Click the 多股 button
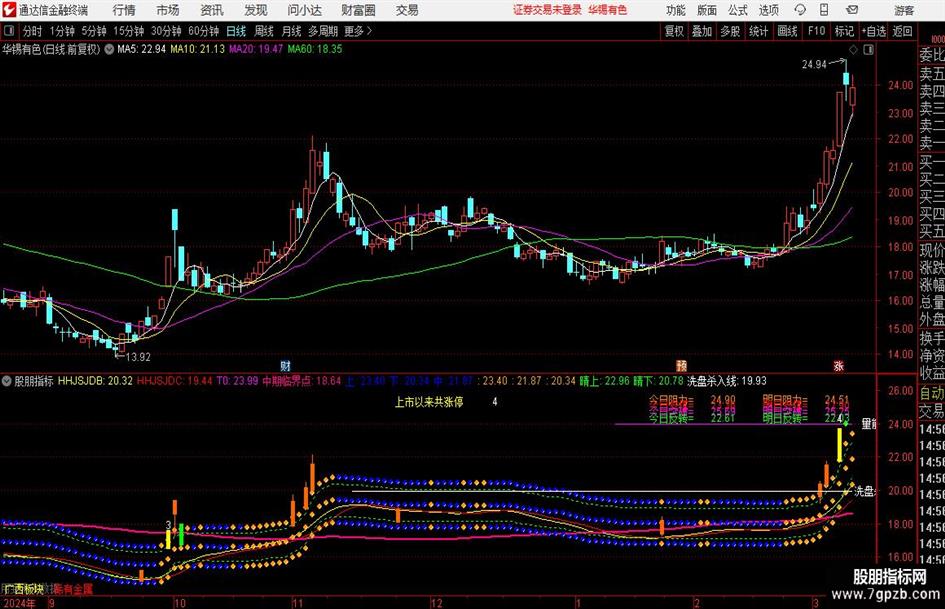Viewport: 945px width, 609px height. [x=730, y=31]
